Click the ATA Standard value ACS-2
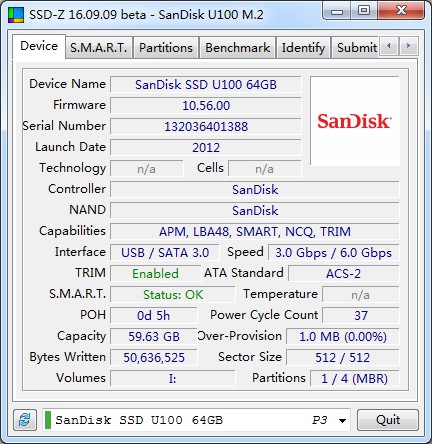The width and height of the screenshot is (432, 444). 344,274
